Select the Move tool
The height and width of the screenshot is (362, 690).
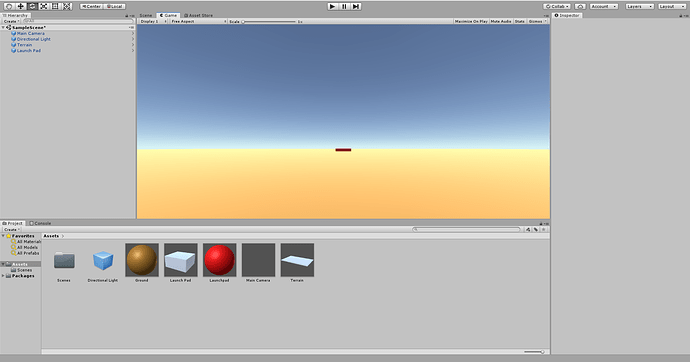click(20, 6)
